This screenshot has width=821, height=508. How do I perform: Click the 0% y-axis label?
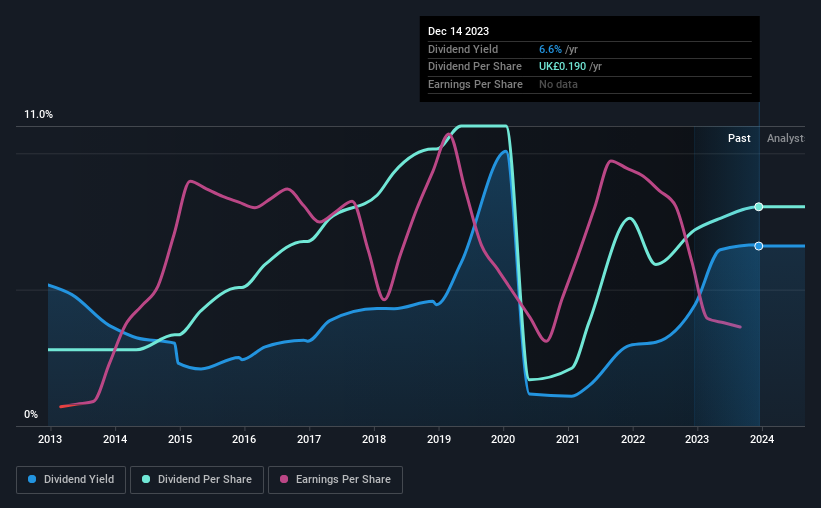click(x=31, y=414)
